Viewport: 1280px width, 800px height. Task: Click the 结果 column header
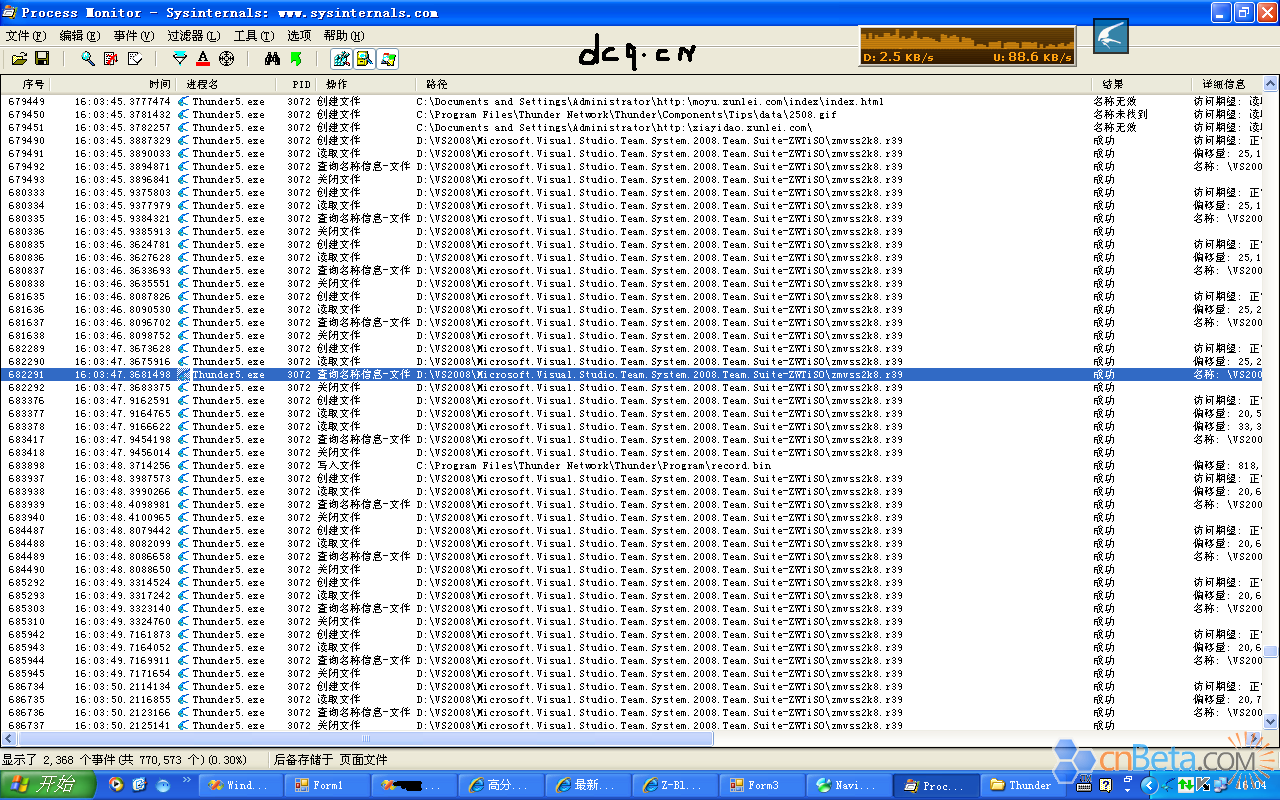(x=1141, y=84)
